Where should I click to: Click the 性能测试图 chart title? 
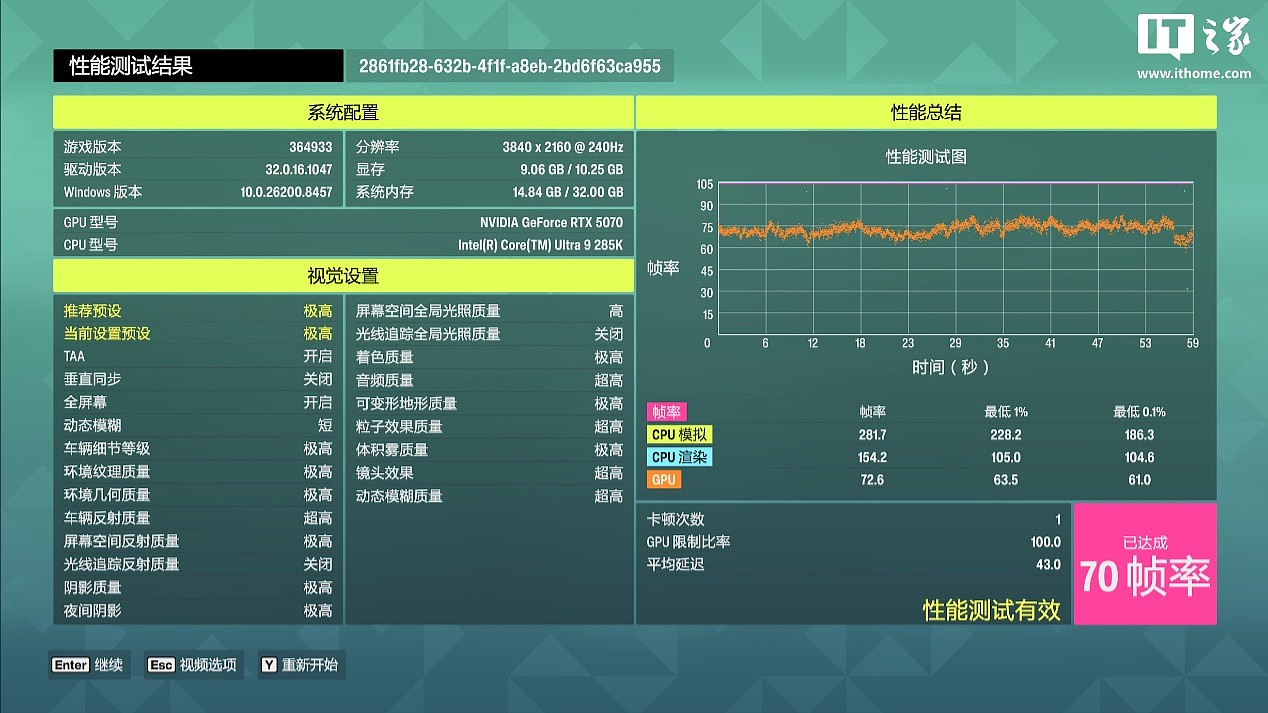pyautogui.click(x=926, y=157)
